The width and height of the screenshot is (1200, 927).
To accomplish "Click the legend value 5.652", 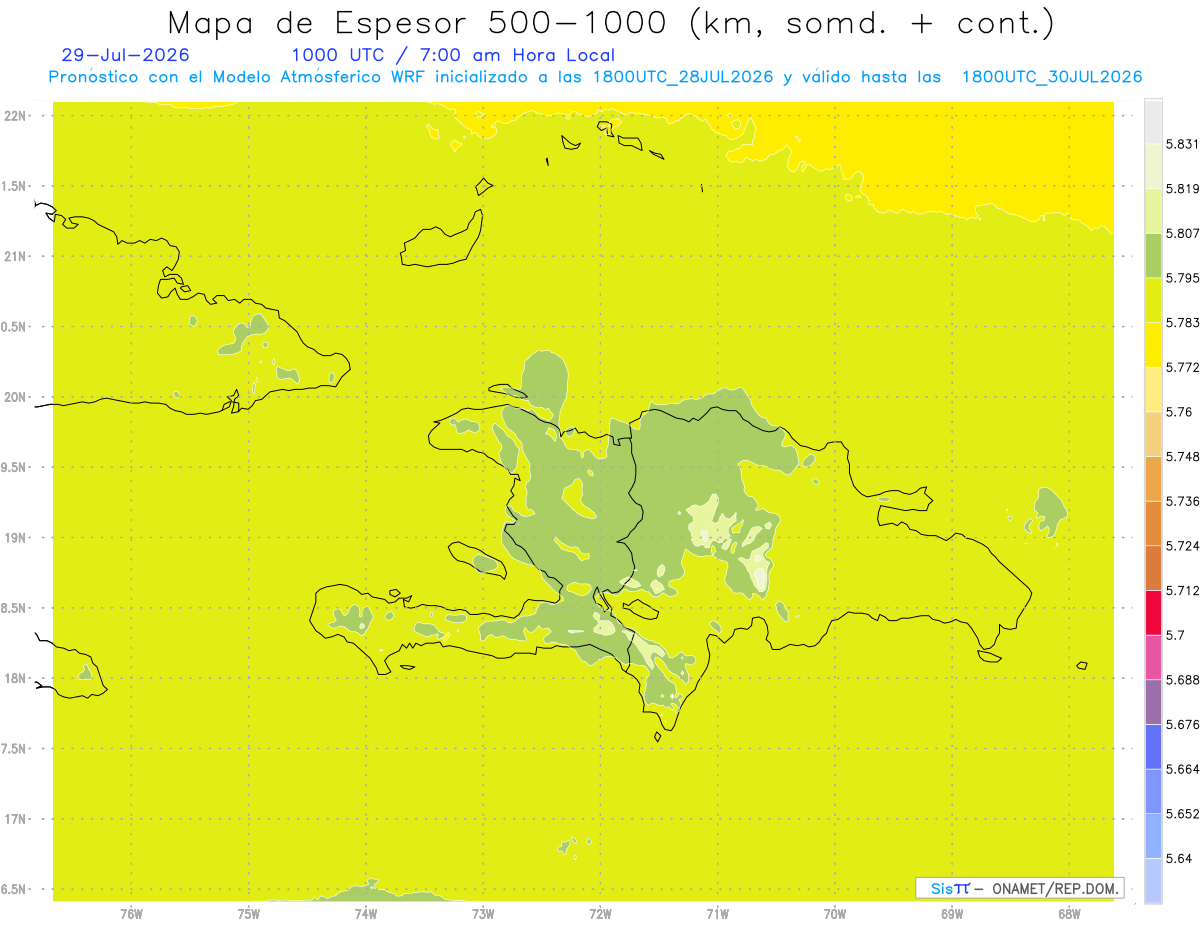I will (1182, 814).
